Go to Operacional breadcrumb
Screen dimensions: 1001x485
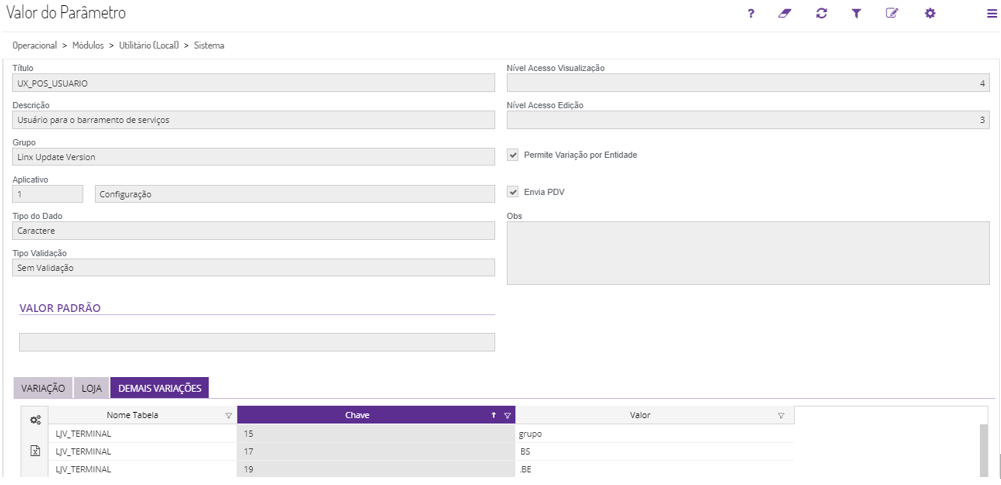(34, 45)
